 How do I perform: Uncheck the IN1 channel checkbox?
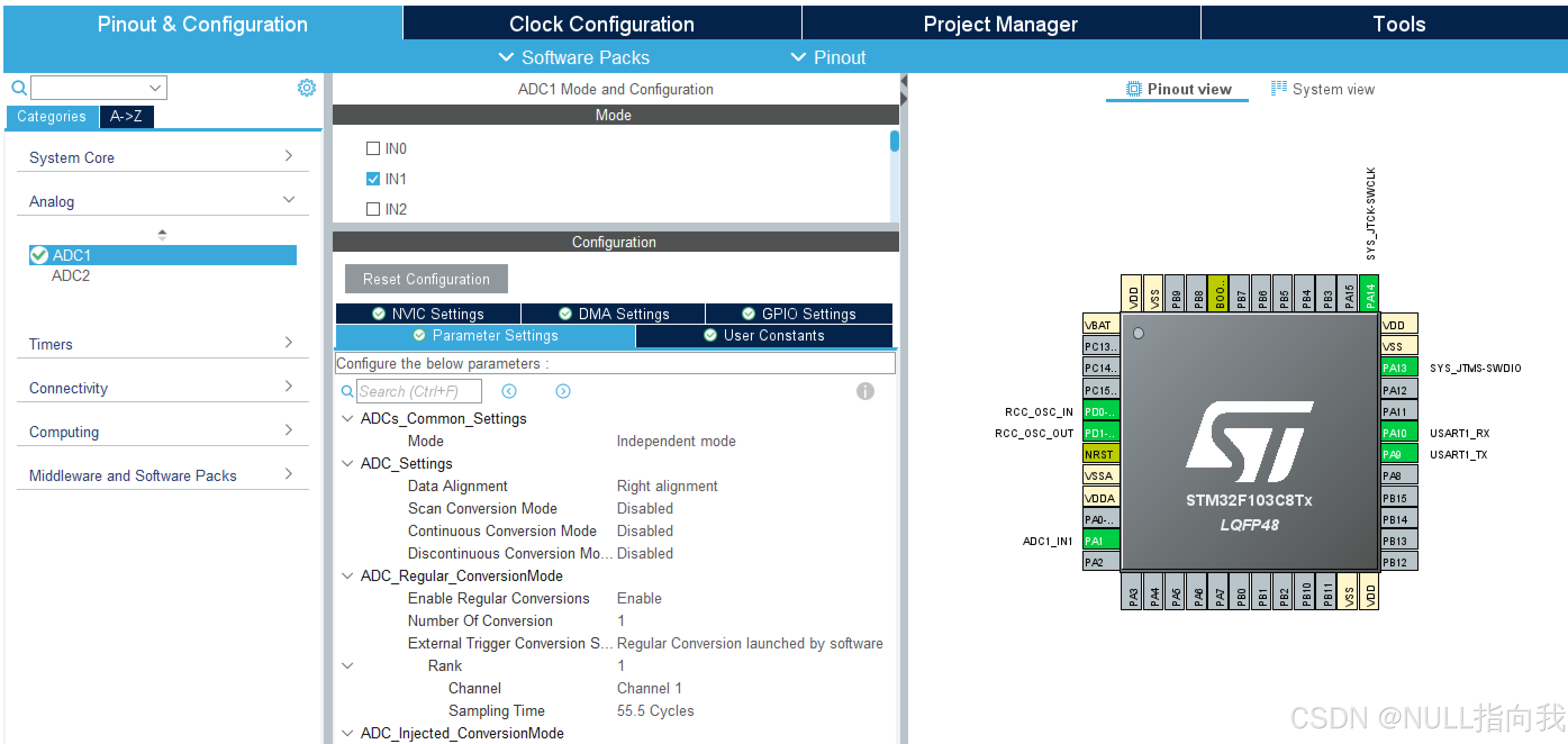point(373,179)
